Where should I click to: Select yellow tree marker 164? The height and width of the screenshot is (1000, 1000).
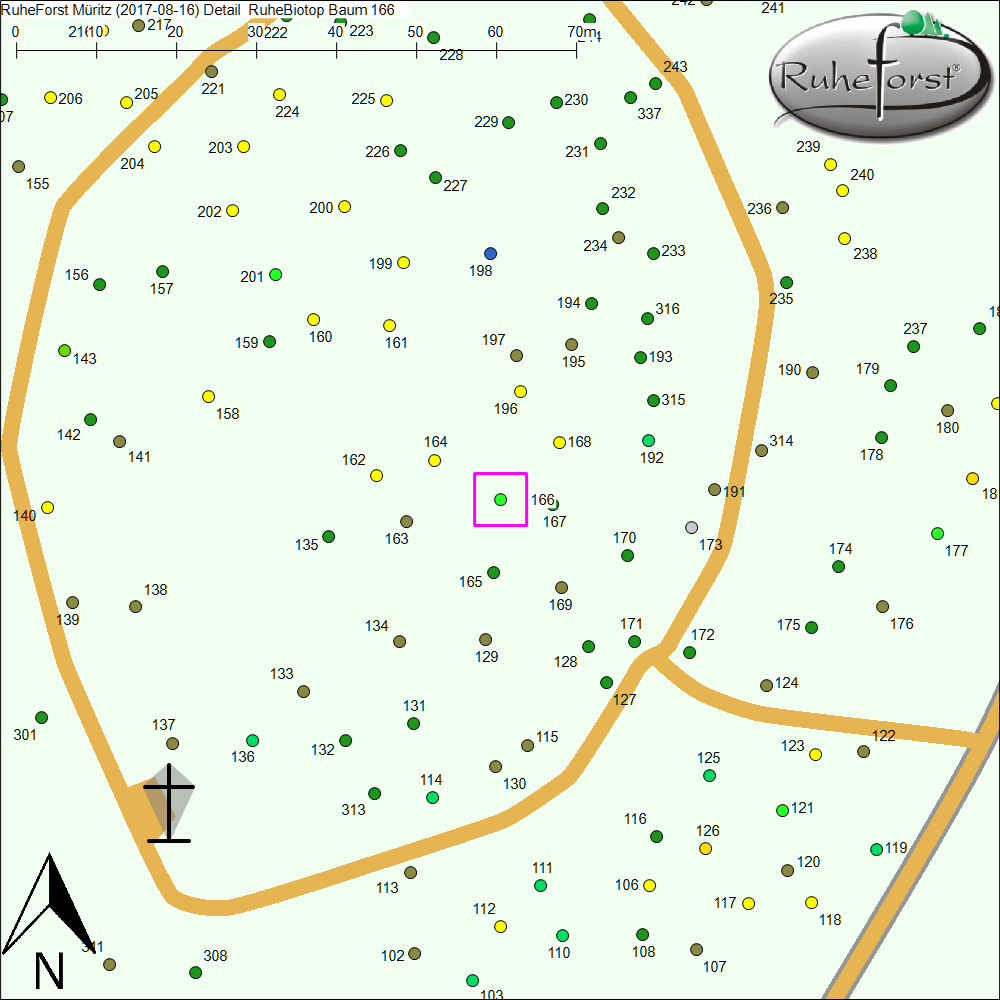point(434,461)
